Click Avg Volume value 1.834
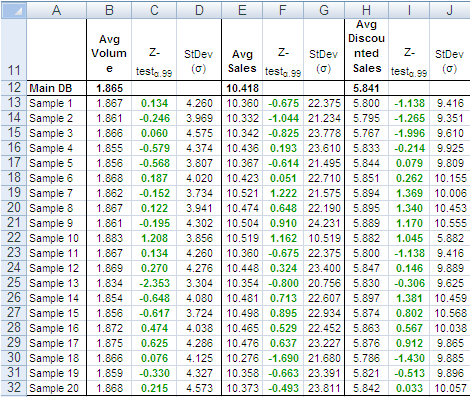Viewport: 471px width, 398px height. point(109,283)
